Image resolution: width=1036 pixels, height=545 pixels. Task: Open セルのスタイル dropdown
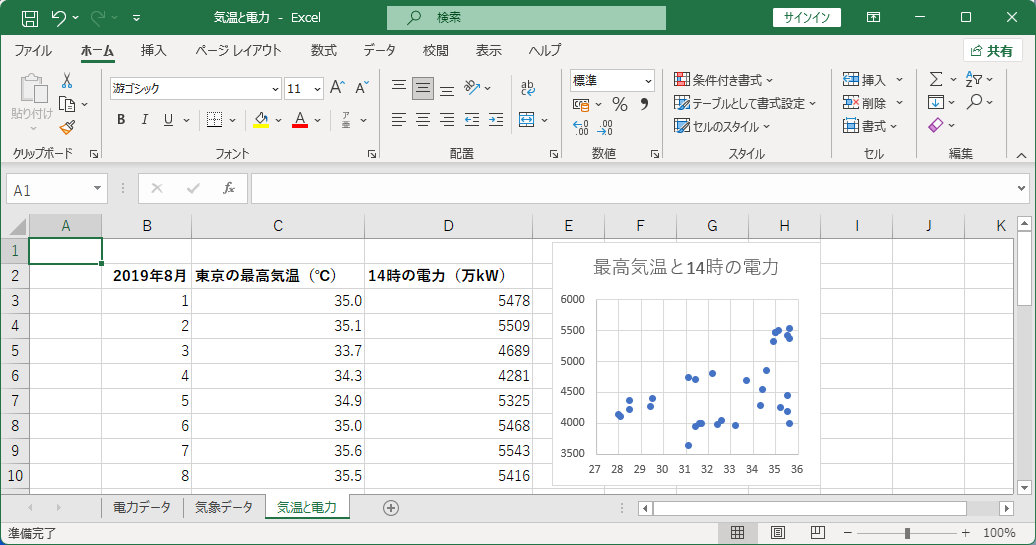tap(722, 126)
